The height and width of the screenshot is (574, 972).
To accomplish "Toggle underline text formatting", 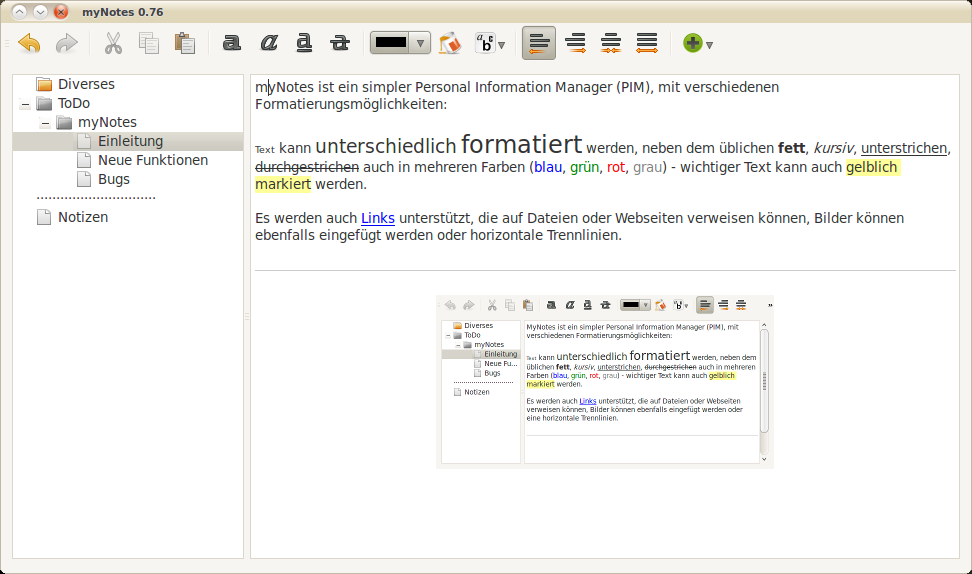I will pyautogui.click(x=304, y=43).
